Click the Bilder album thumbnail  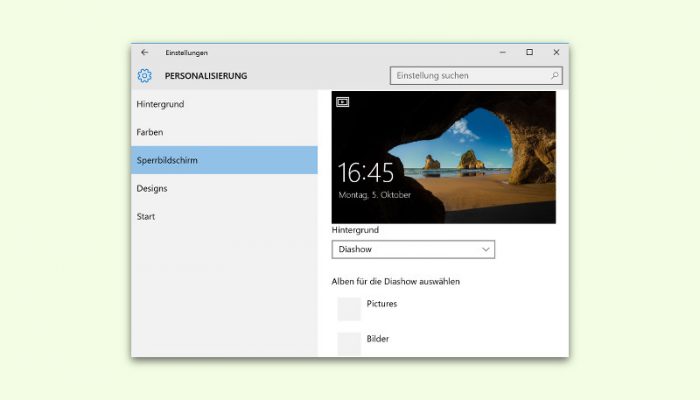(x=349, y=344)
